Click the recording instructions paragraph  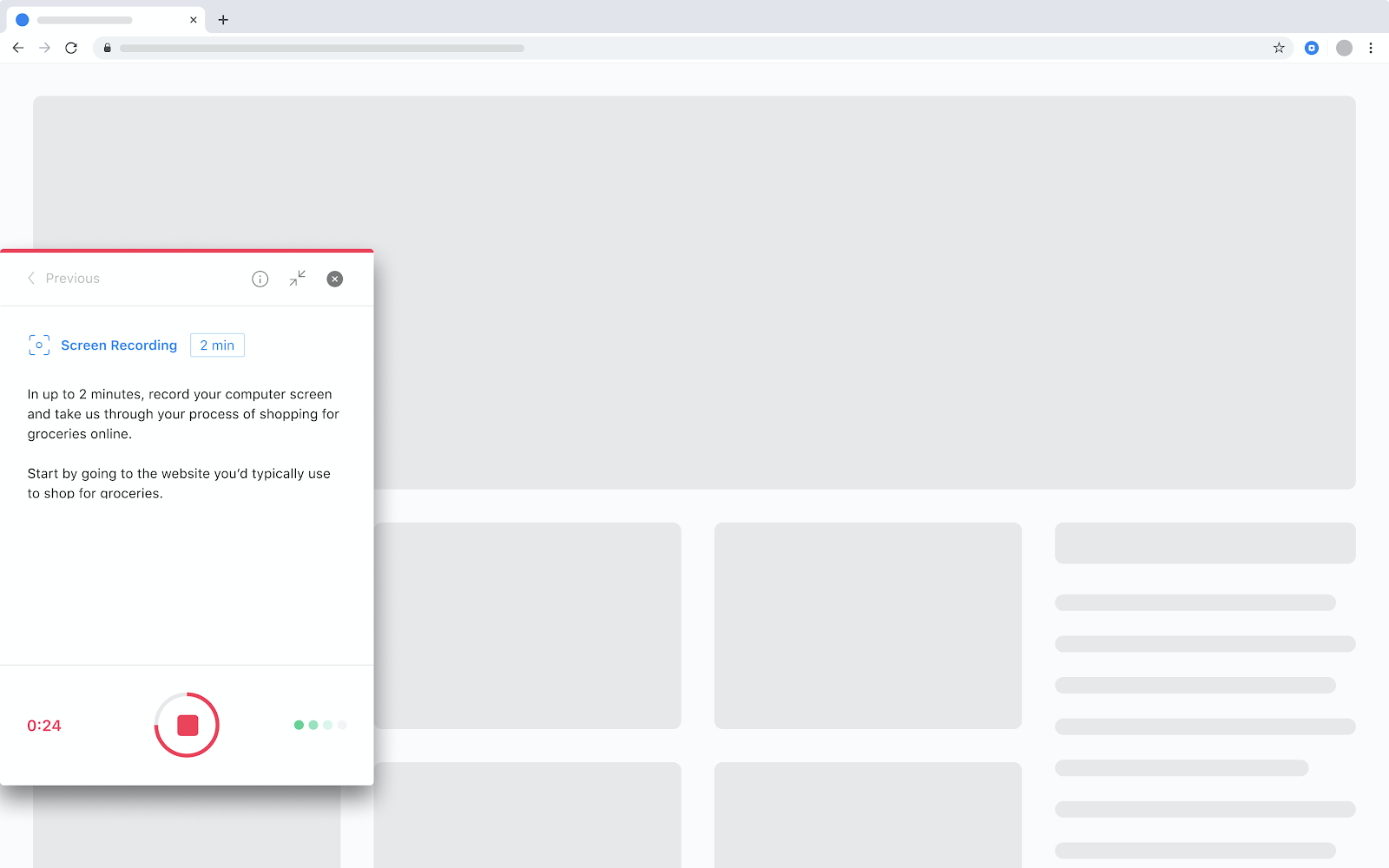coord(183,414)
